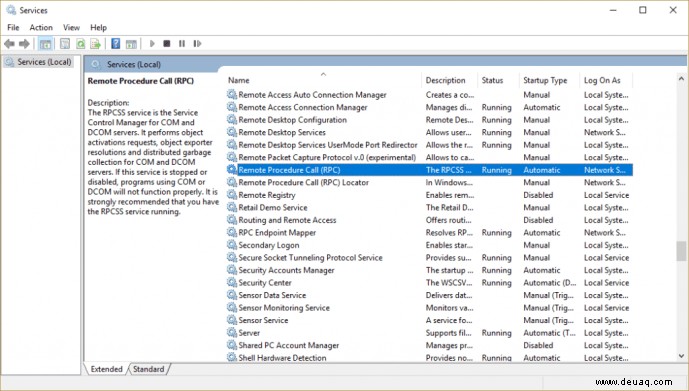This screenshot has height=391, width=689.
Task: Select Remote Desktop Services UserMode Port Redirector
Action: coord(328,145)
